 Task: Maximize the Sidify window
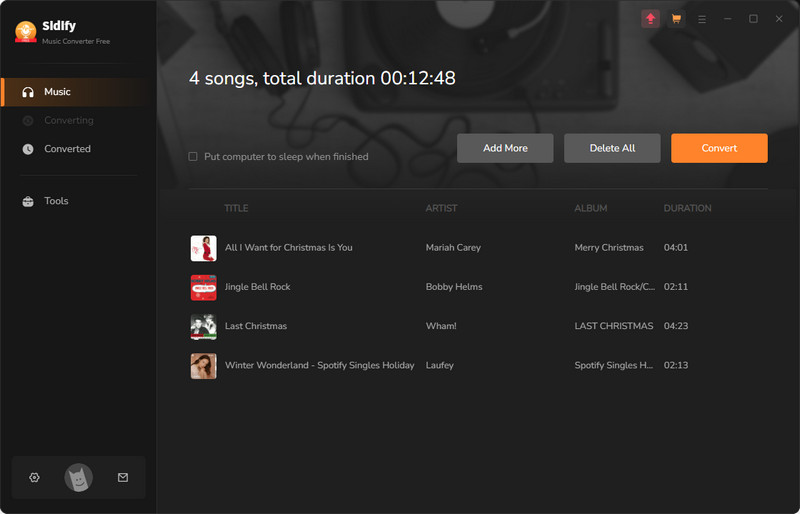(x=753, y=19)
